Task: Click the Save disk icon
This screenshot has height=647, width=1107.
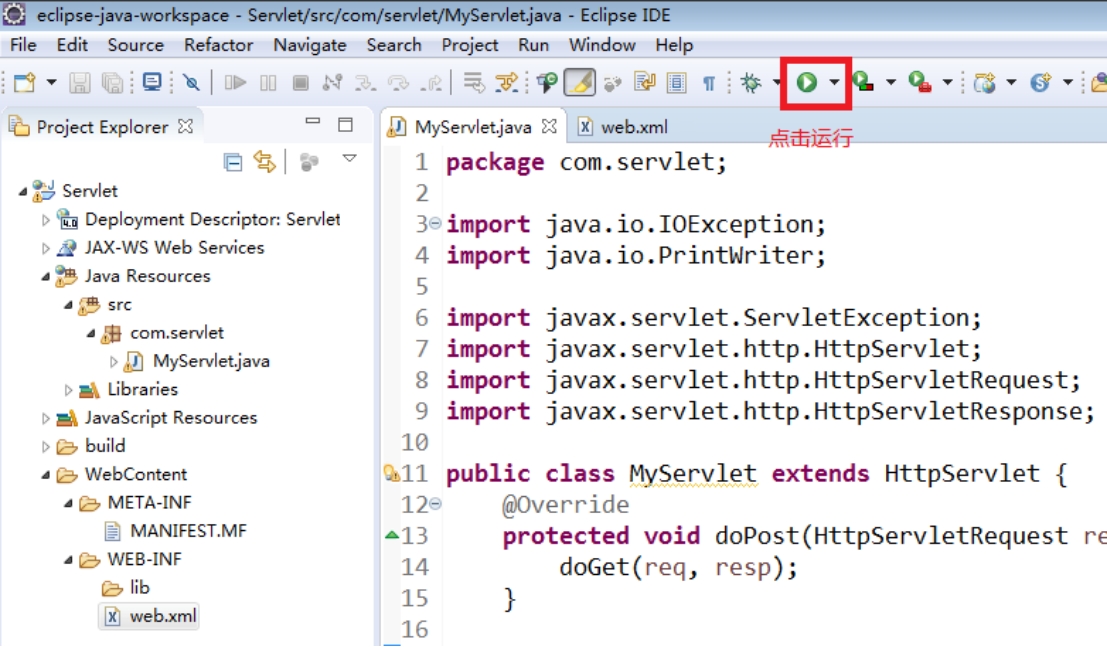Action: coord(79,83)
